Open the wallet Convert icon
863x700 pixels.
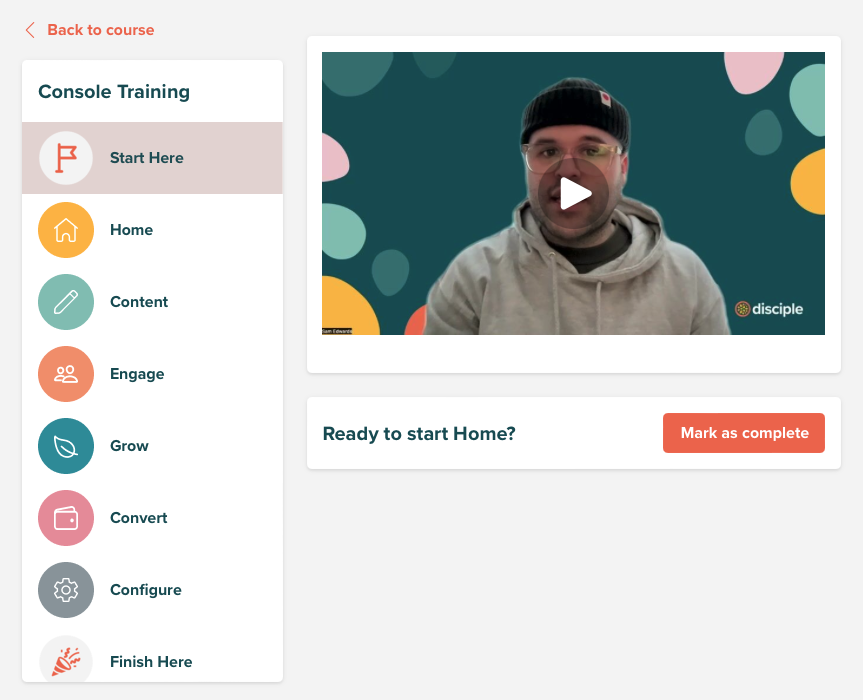[x=66, y=518]
